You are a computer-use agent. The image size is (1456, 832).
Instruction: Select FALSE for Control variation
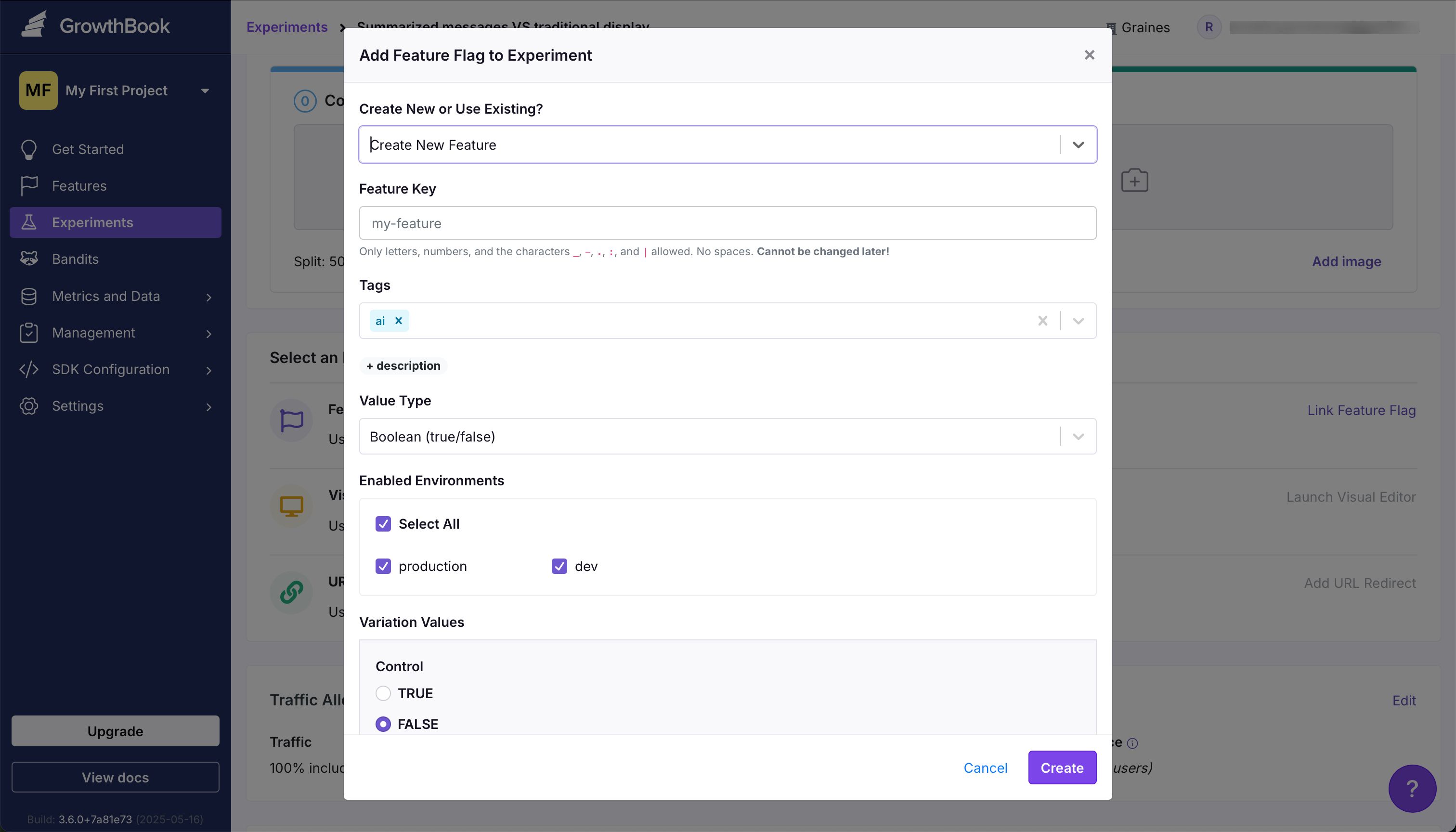click(x=383, y=724)
